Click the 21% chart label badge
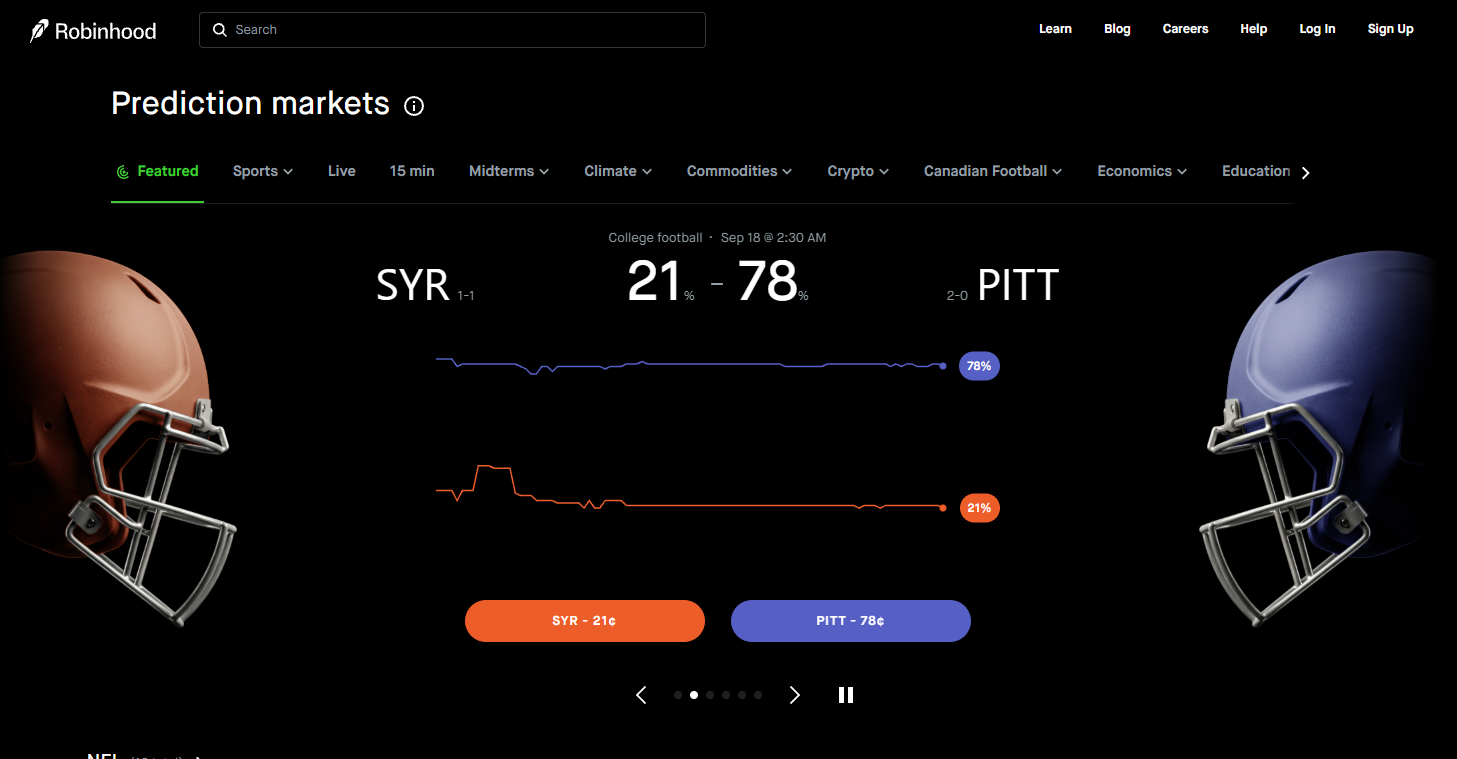The image size is (1457, 759). pos(979,508)
